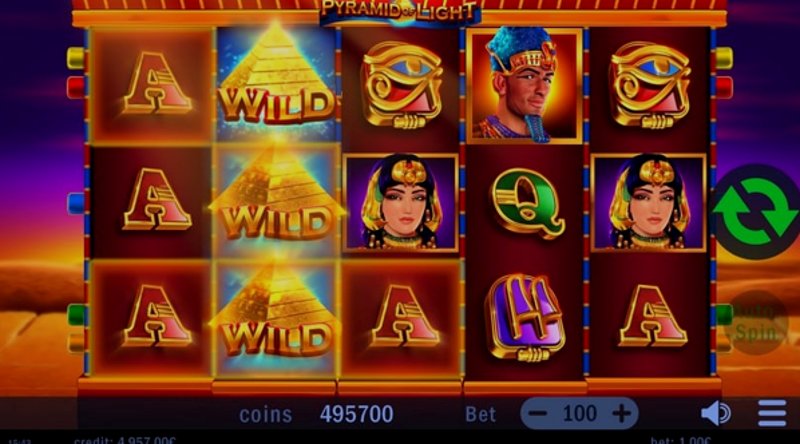Click the blue payline marker on left
Image resolution: width=800 pixels, height=444 pixels.
point(76,203)
